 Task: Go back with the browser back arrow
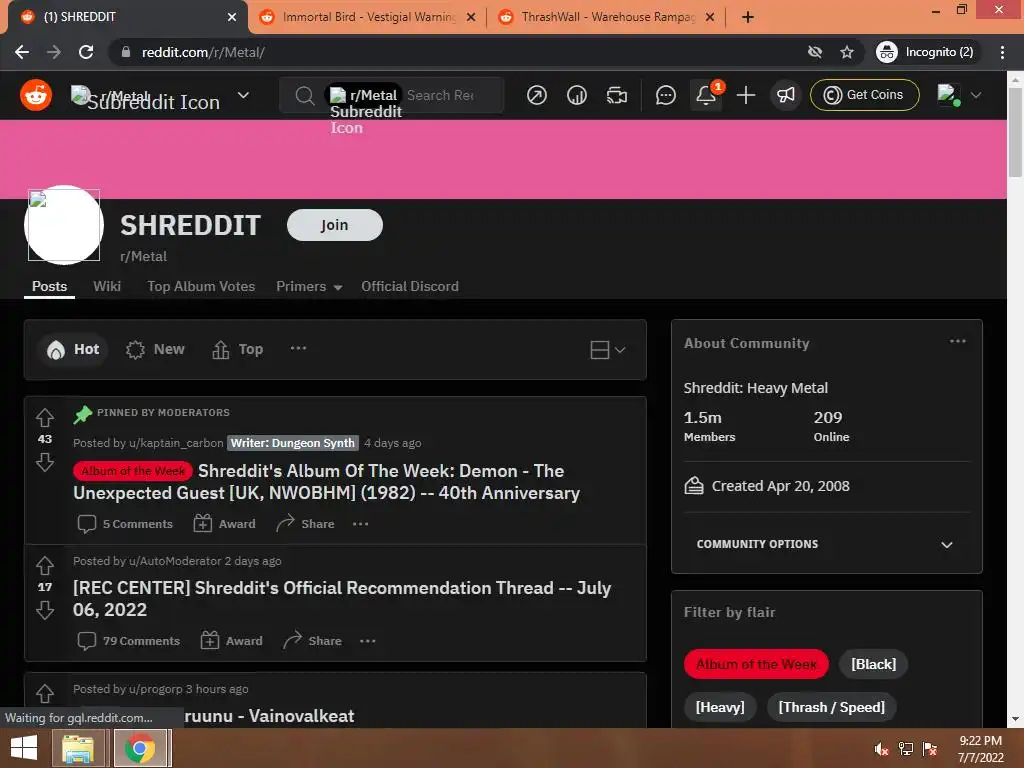(22, 52)
